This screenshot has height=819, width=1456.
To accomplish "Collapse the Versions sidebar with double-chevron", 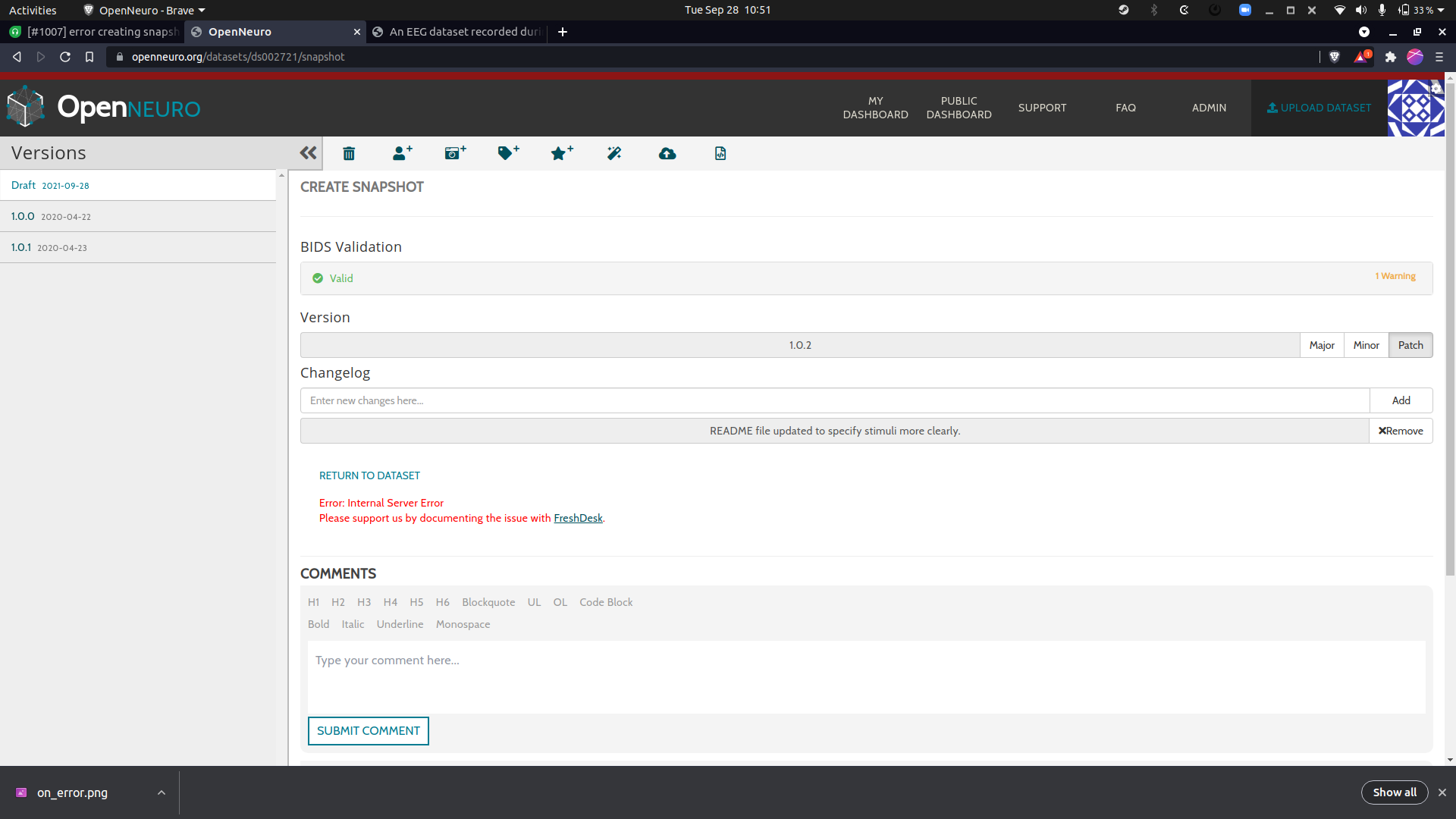I will point(307,152).
